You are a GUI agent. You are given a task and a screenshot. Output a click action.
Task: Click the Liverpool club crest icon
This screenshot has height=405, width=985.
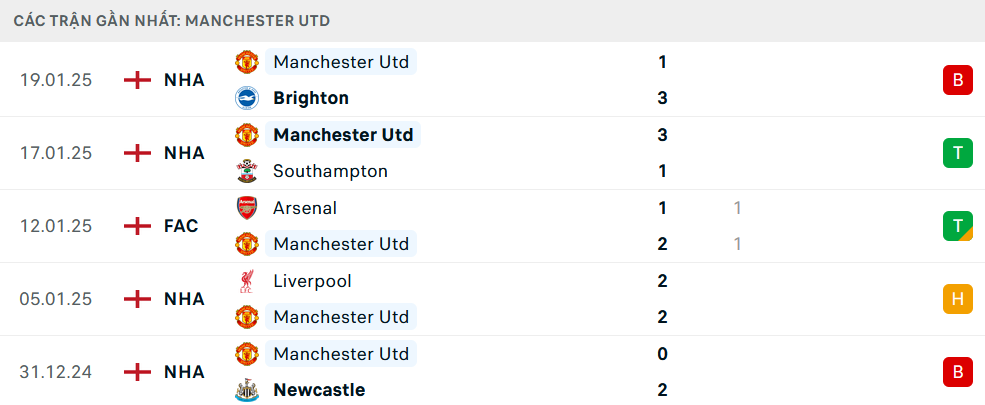pos(246,281)
